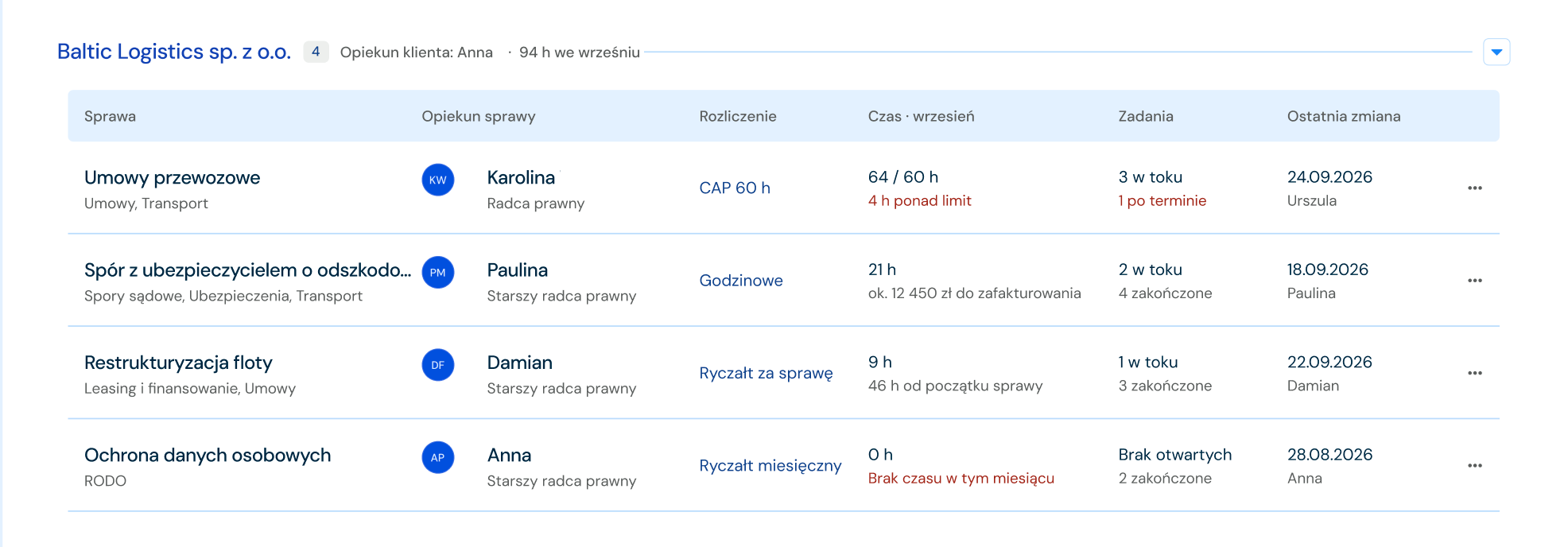Click the Opiekun klienta: Anna label

pyautogui.click(x=417, y=52)
